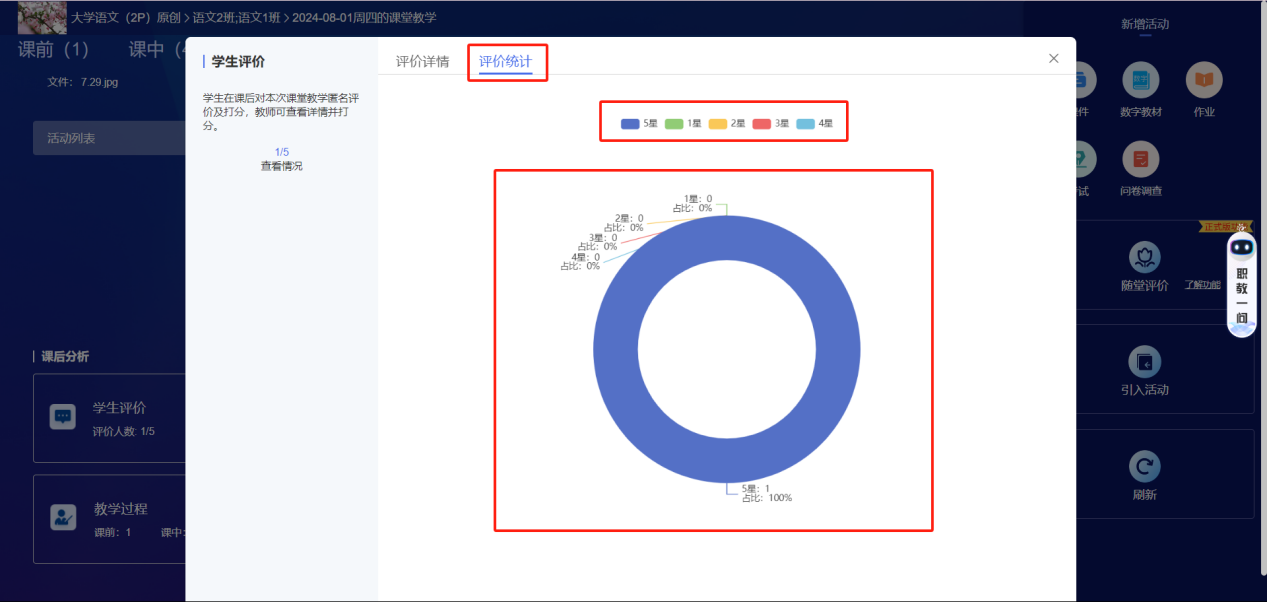
Task: Click the 教学过程 card icon
Action: [x=63, y=517]
